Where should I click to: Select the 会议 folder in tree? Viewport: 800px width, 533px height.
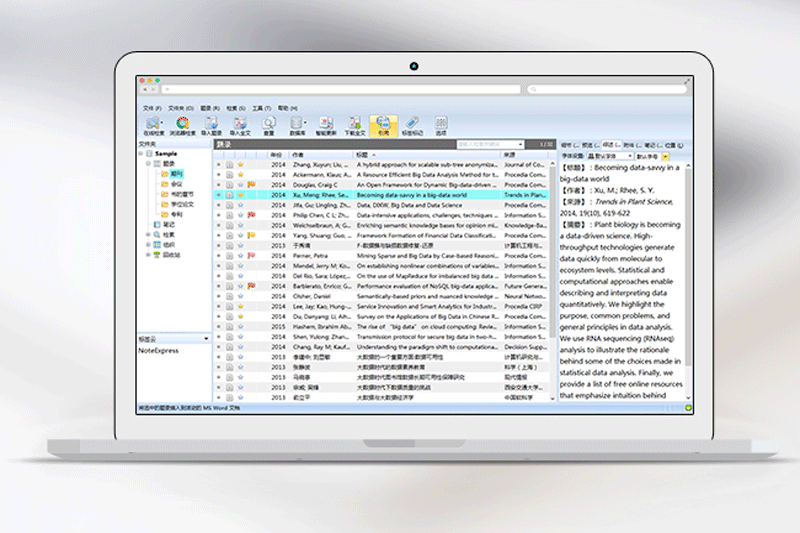[176, 184]
